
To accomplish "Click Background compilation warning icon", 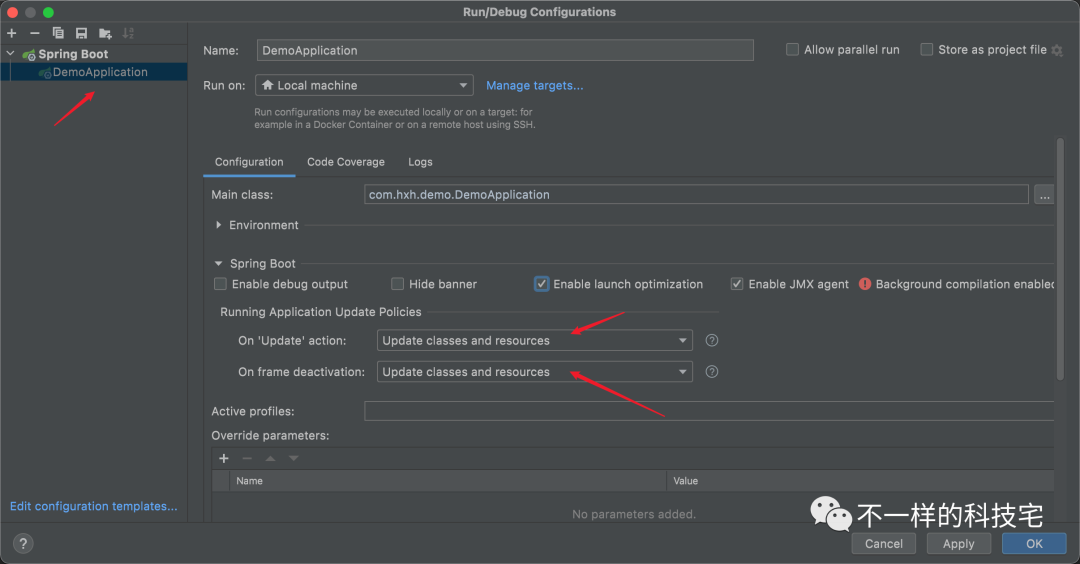I will (865, 284).
